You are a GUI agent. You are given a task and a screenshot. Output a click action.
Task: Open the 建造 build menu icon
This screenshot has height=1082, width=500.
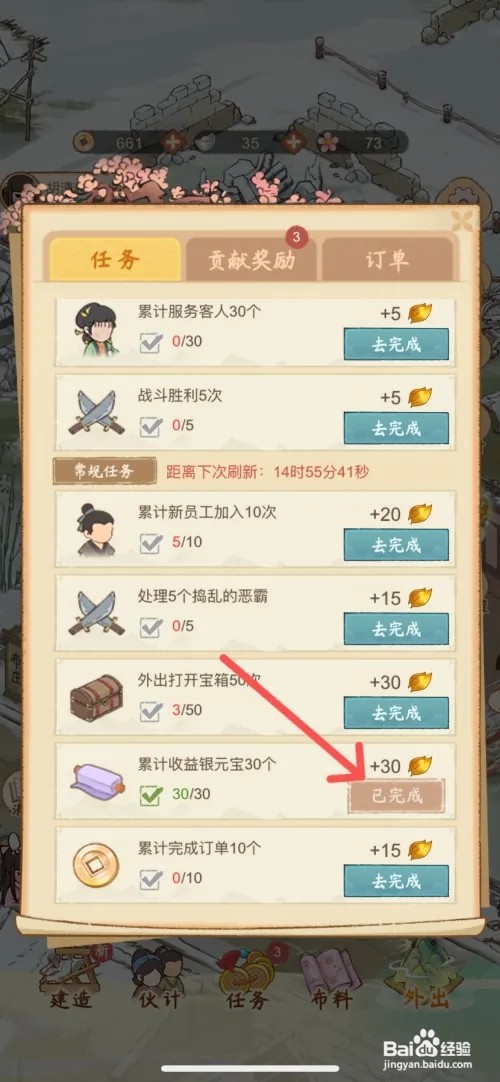point(71,978)
